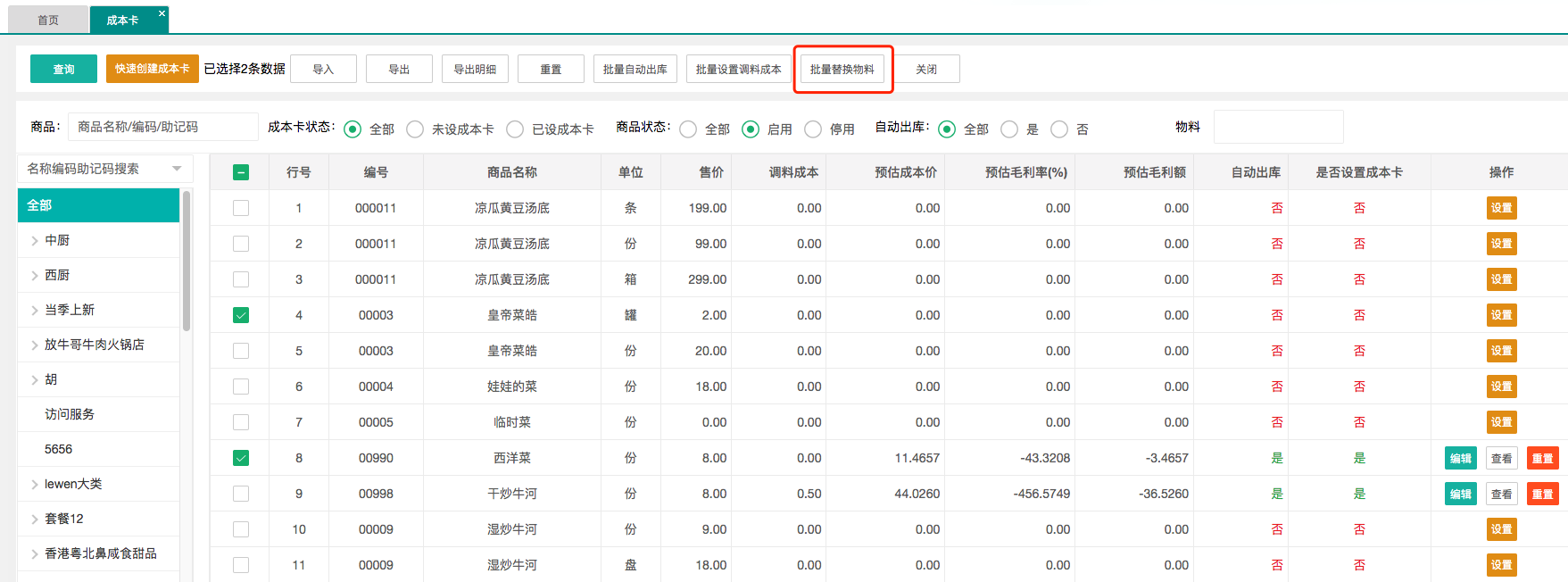Image resolution: width=1568 pixels, height=582 pixels.
Task: Open 批量替换物料 from the toolbar
Action: [842, 69]
